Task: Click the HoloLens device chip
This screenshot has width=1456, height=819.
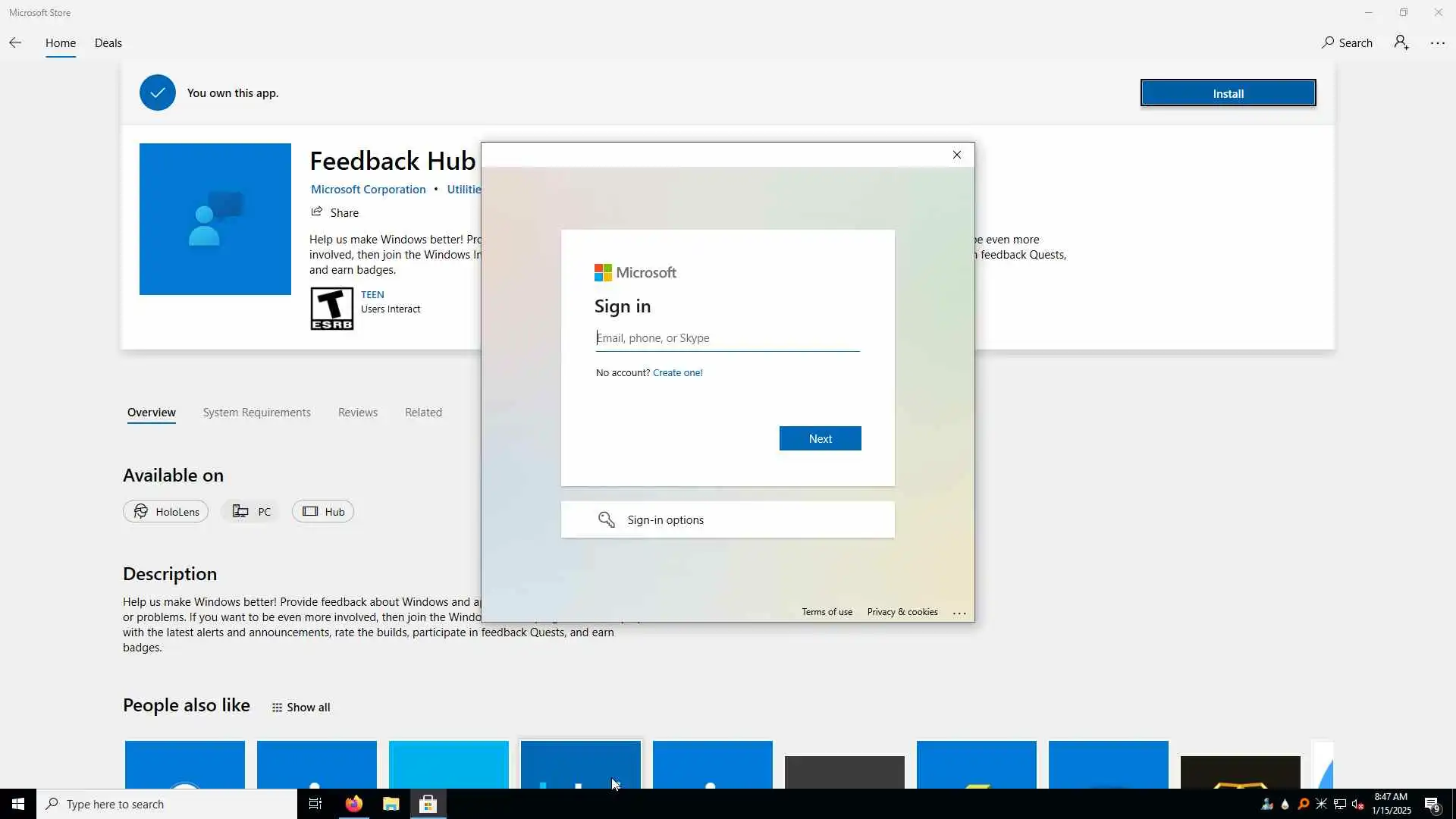Action: coord(165,512)
